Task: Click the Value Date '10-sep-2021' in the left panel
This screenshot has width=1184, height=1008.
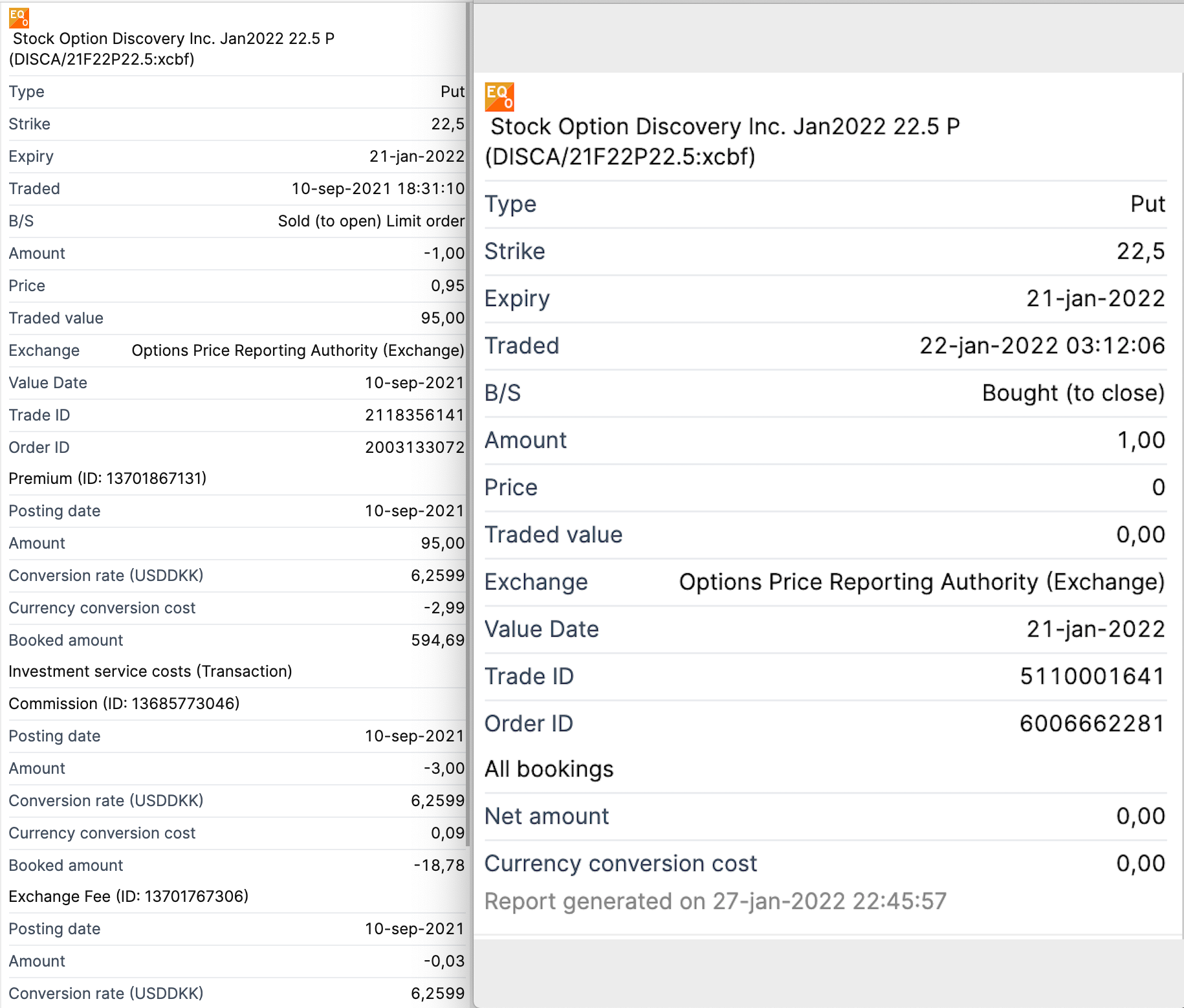Action: [x=415, y=383]
